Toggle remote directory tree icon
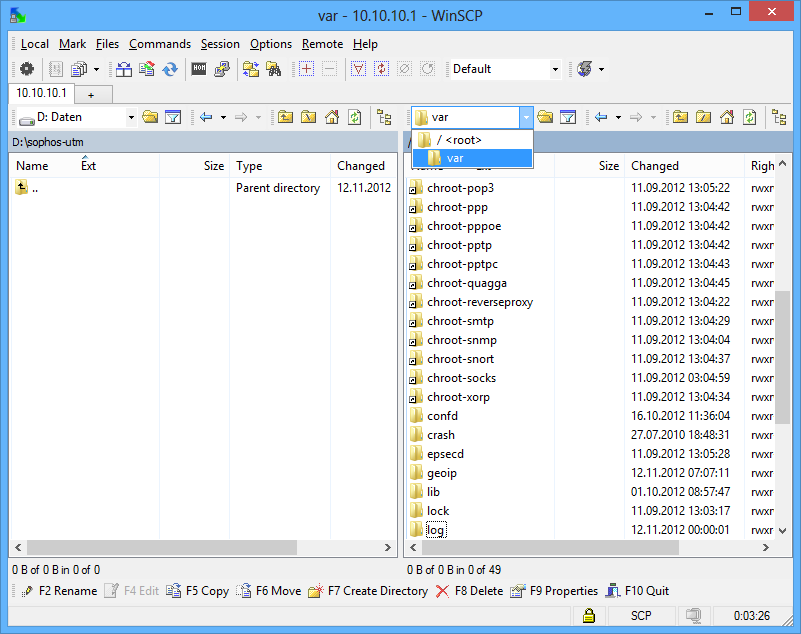801x634 pixels. [779, 117]
